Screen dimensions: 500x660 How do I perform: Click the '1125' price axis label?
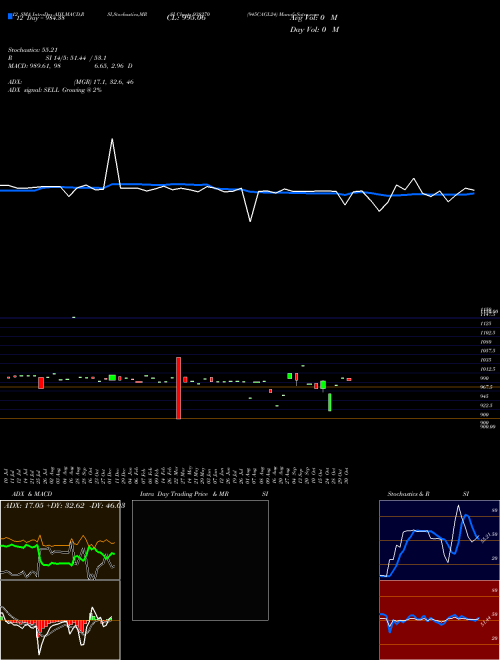(x=485, y=323)
